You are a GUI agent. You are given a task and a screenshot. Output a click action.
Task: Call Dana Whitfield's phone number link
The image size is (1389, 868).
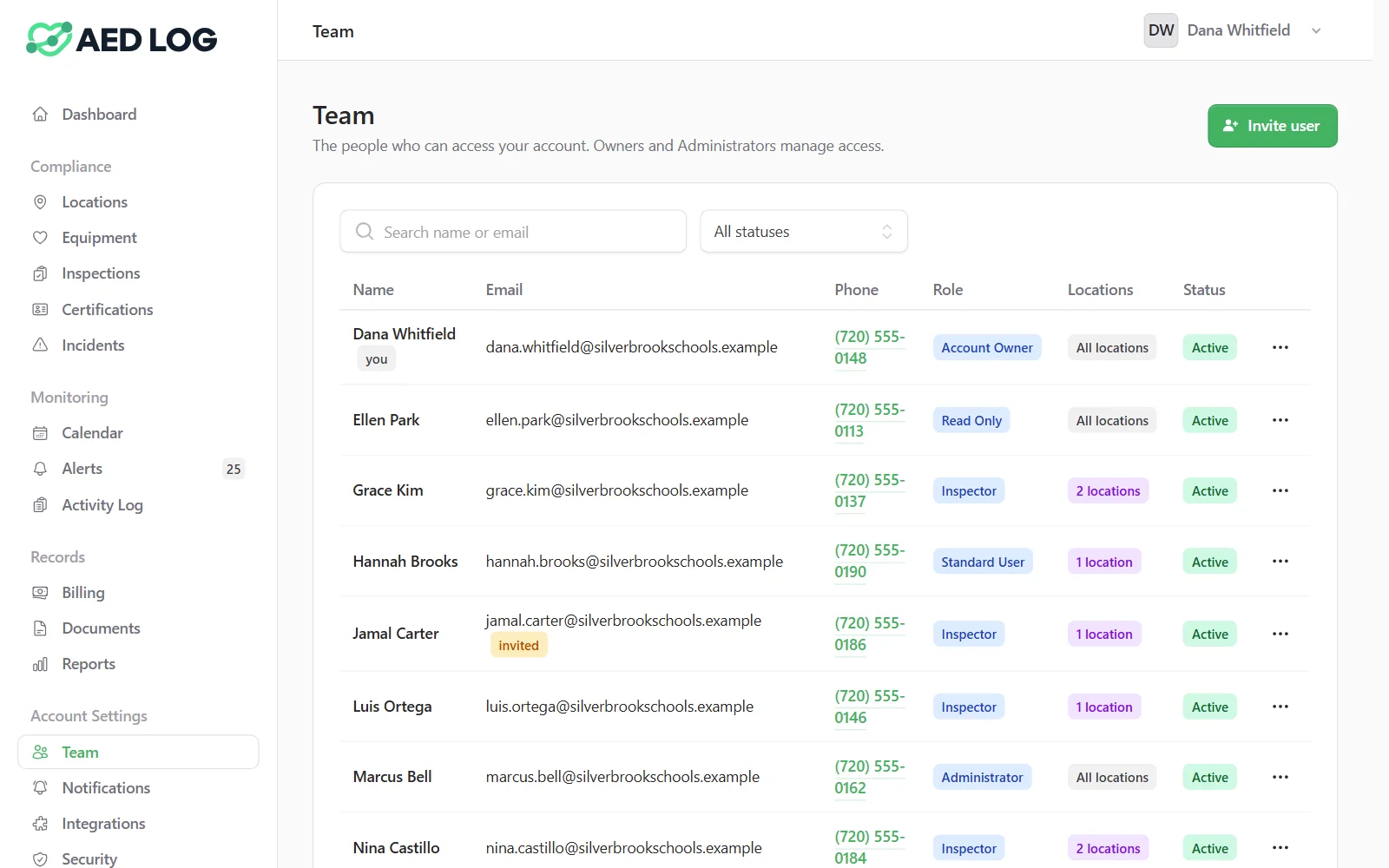pos(870,347)
